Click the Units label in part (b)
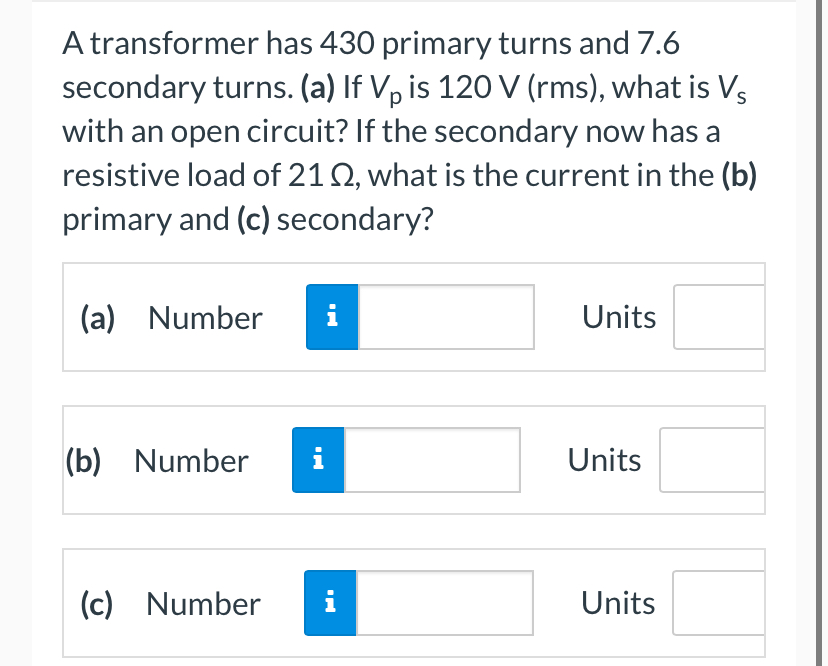 tap(604, 460)
